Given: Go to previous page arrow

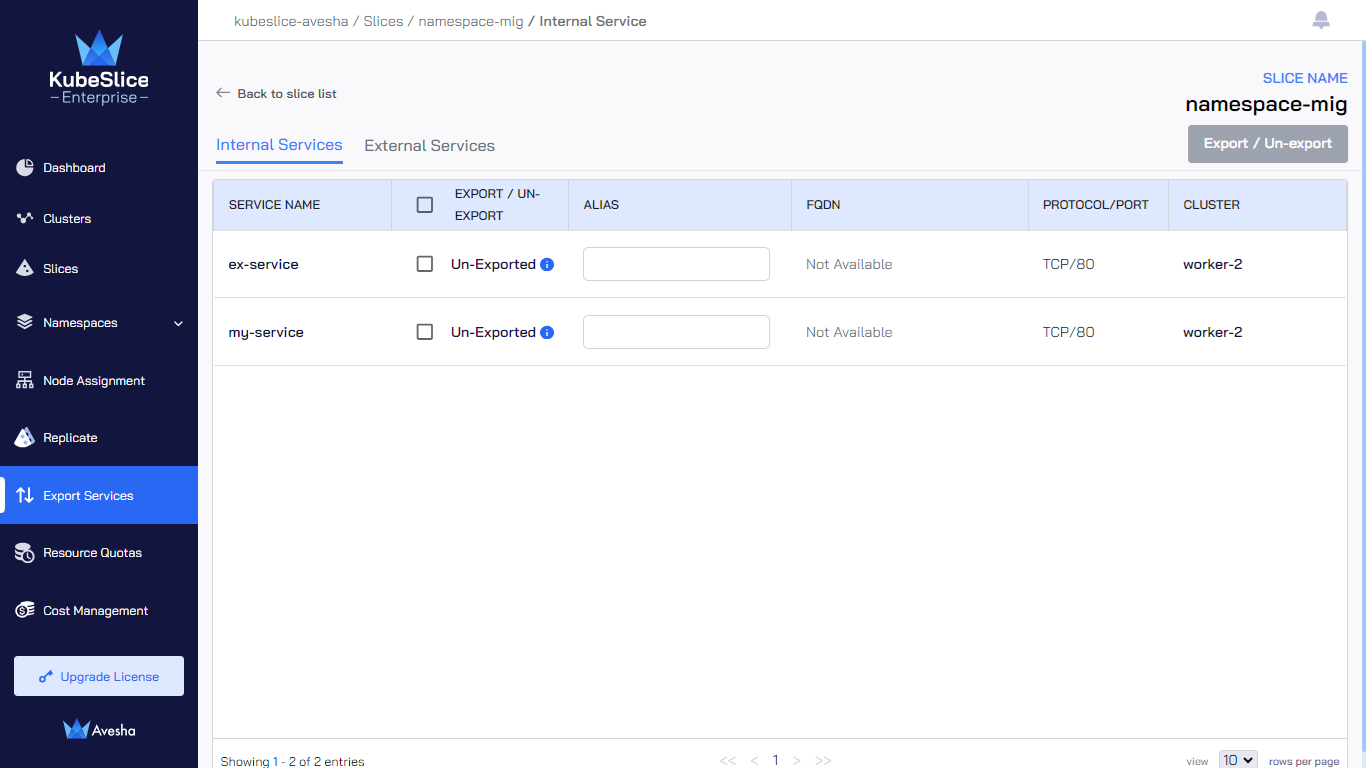Looking at the screenshot, I should [x=754, y=761].
